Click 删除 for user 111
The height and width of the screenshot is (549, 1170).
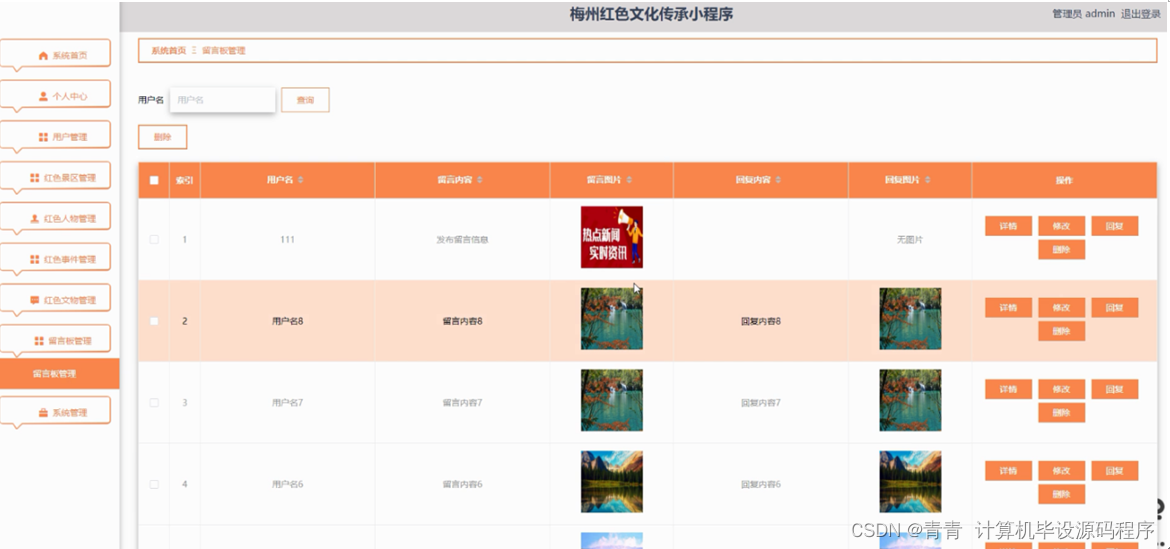[x=1061, y=250]
